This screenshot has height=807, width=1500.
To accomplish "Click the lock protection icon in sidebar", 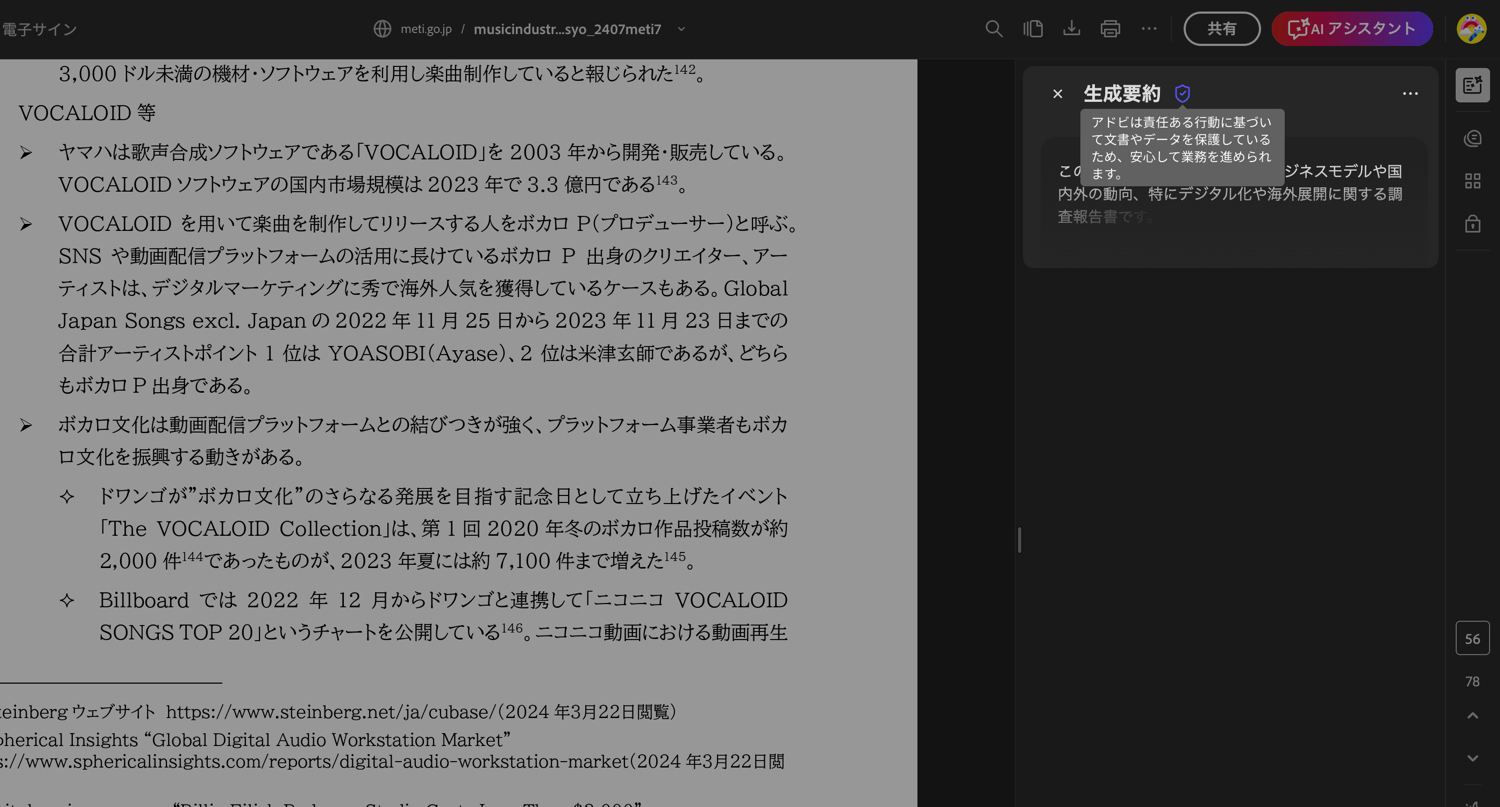I will click(x=1472, y=224).
